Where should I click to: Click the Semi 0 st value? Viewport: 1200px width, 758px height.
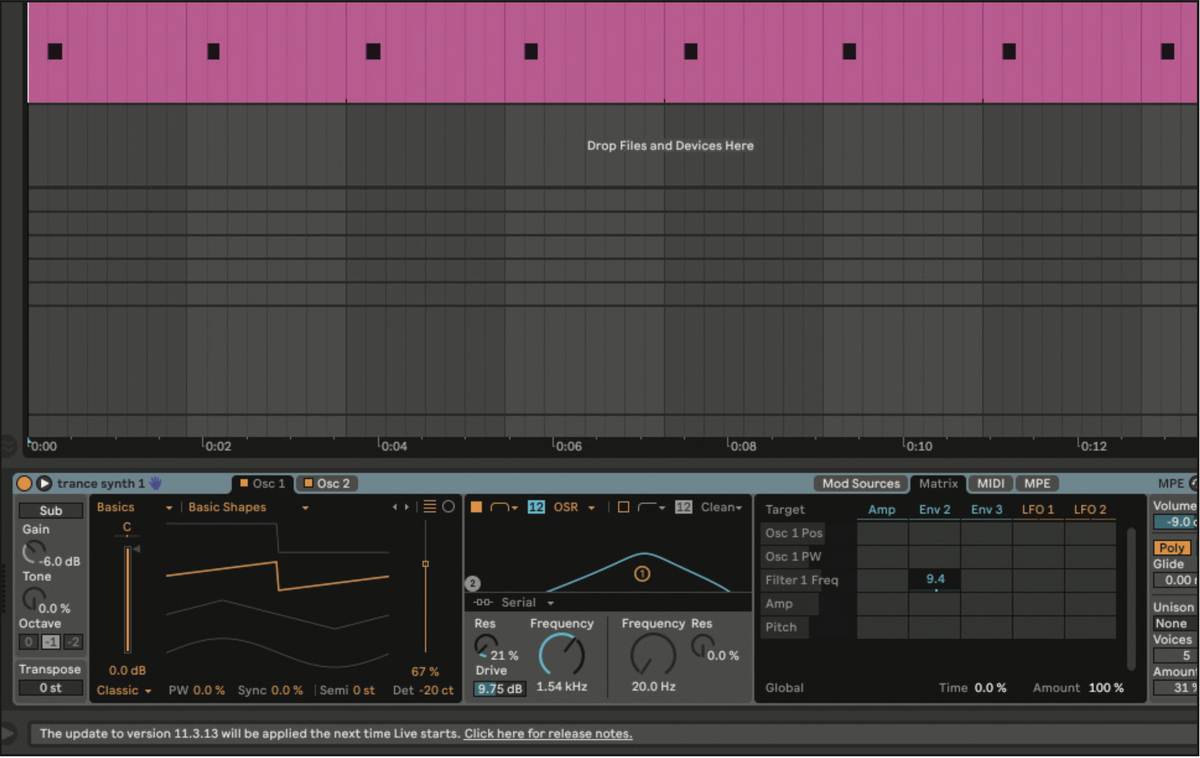coord(364,690)
